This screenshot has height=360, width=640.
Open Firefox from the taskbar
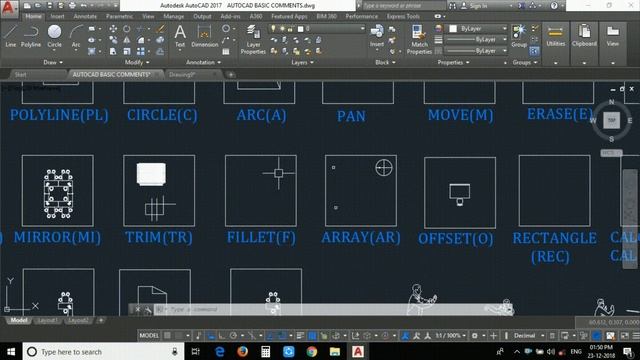click(x=242, y=351)
